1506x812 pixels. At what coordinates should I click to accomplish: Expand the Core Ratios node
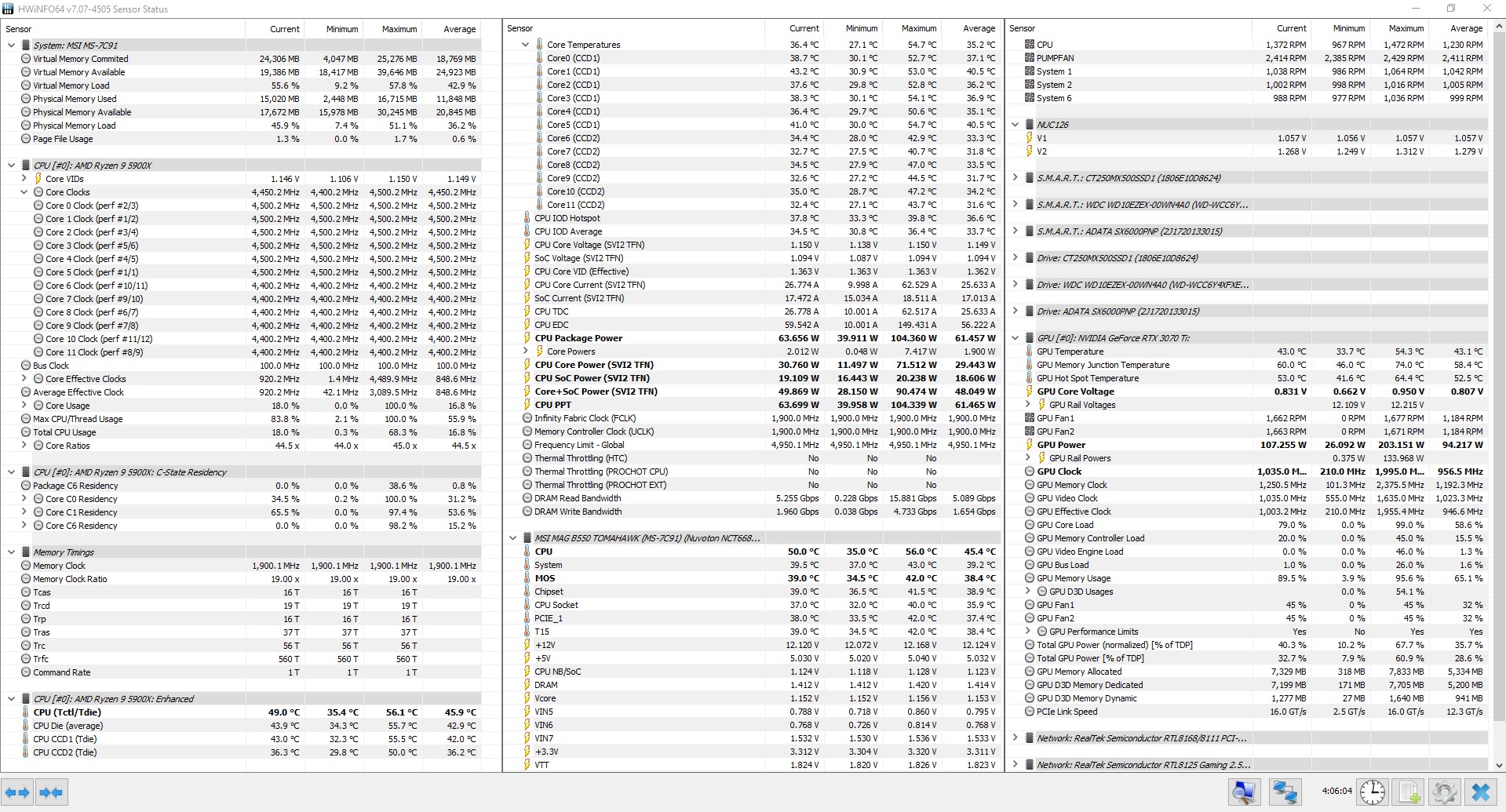pyautogui.click(x=24, y=446)
